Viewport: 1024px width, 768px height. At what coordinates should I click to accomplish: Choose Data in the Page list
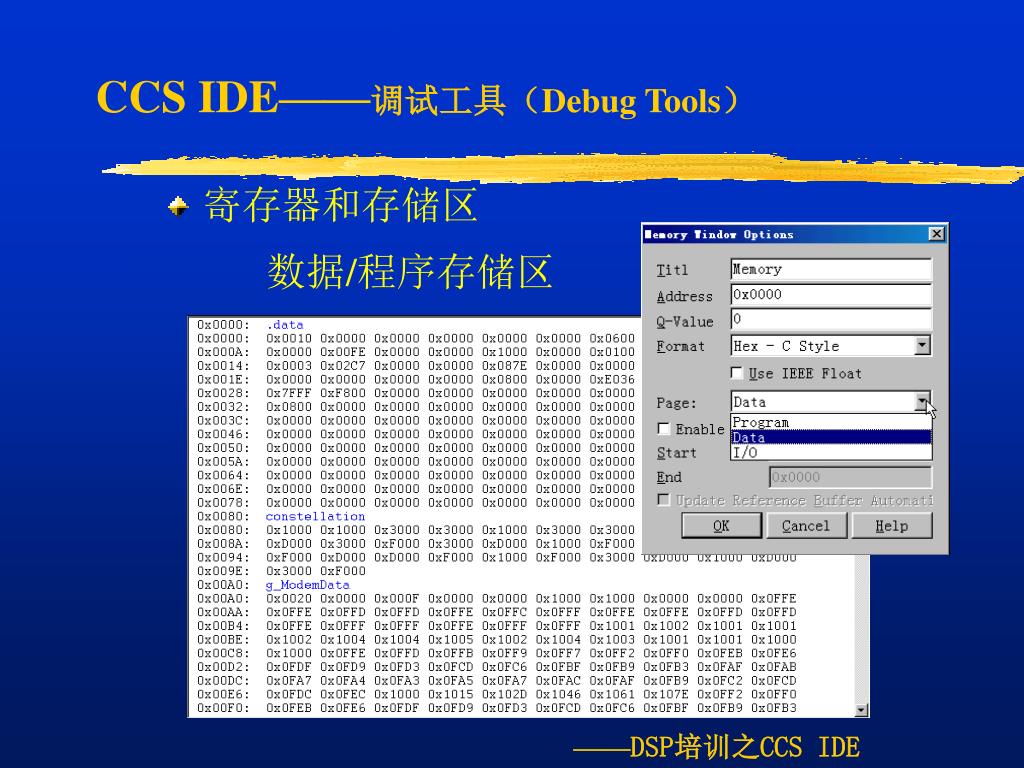click(831, 438)
